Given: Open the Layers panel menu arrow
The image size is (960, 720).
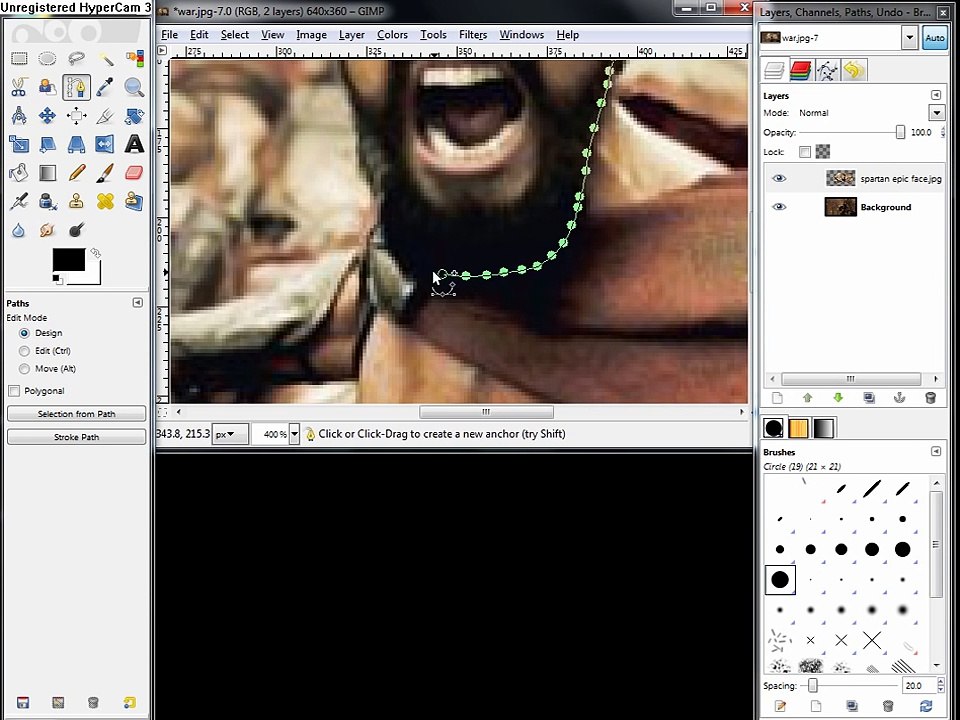Looking at the screenshot, I should 936,95.
